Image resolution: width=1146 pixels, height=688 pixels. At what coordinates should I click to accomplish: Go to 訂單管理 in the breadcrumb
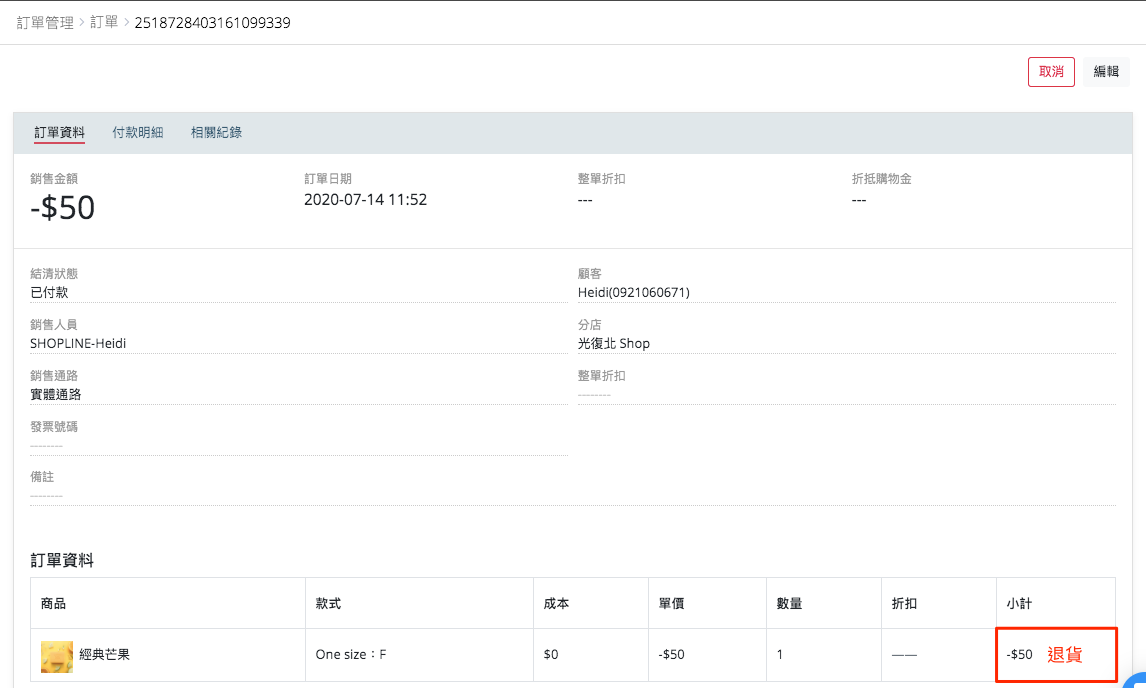pos(45,23)
